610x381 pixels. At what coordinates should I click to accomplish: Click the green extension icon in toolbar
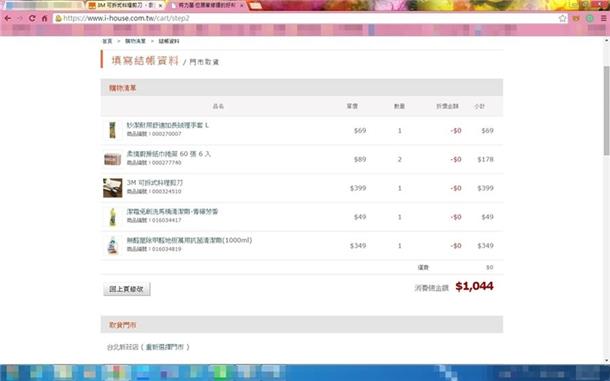[590, 18]
